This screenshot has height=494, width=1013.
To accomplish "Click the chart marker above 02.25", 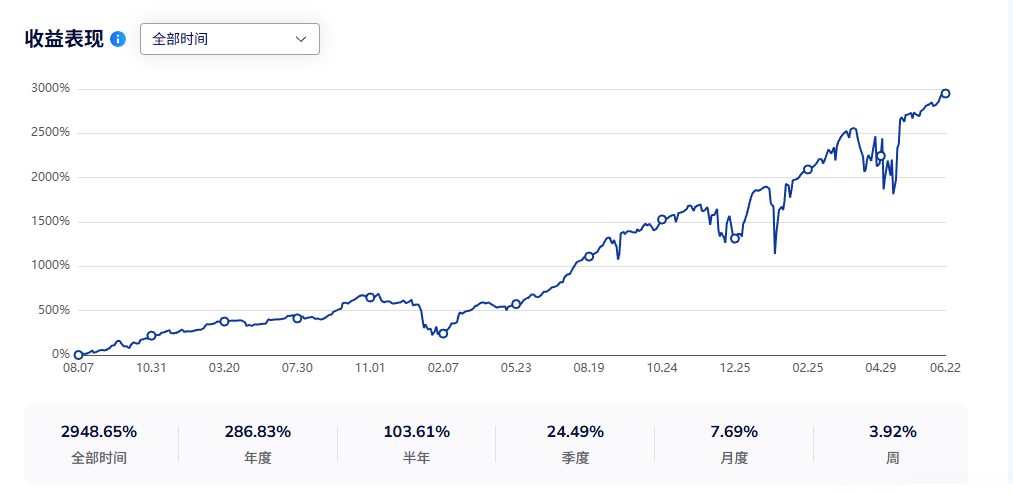I will click(808, 169).
